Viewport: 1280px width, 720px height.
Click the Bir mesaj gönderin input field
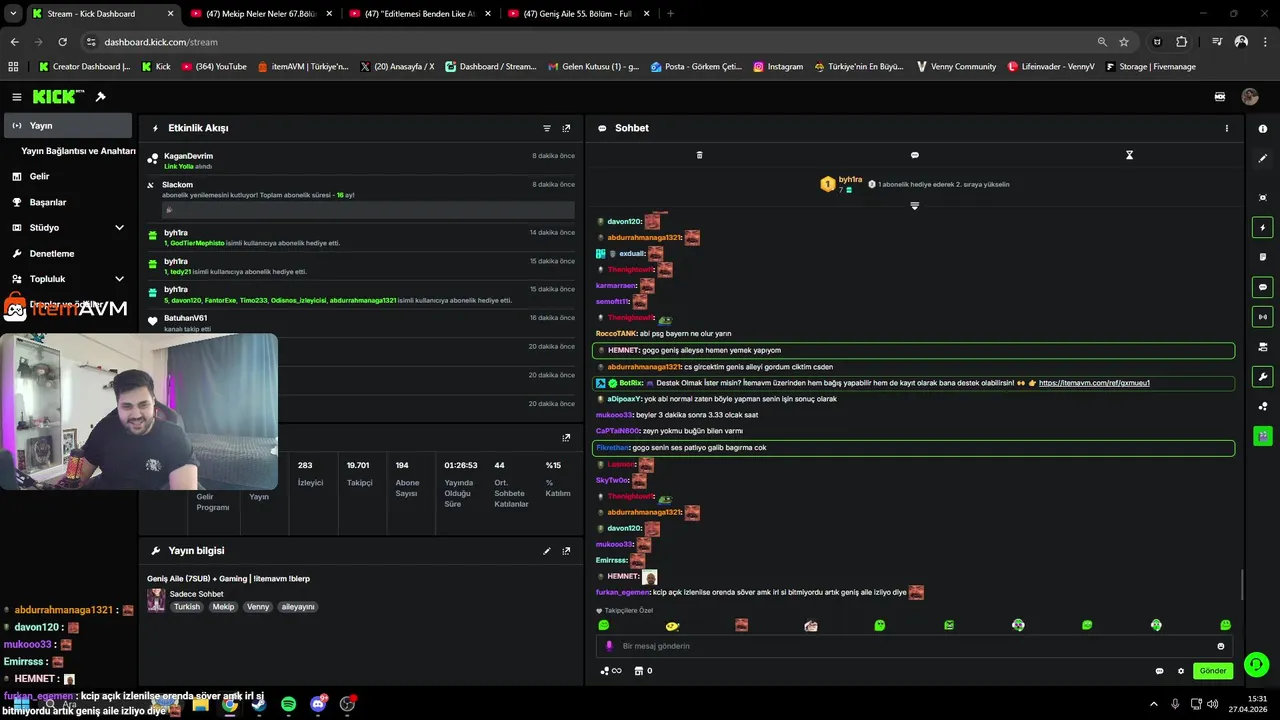tap(914, 646)
